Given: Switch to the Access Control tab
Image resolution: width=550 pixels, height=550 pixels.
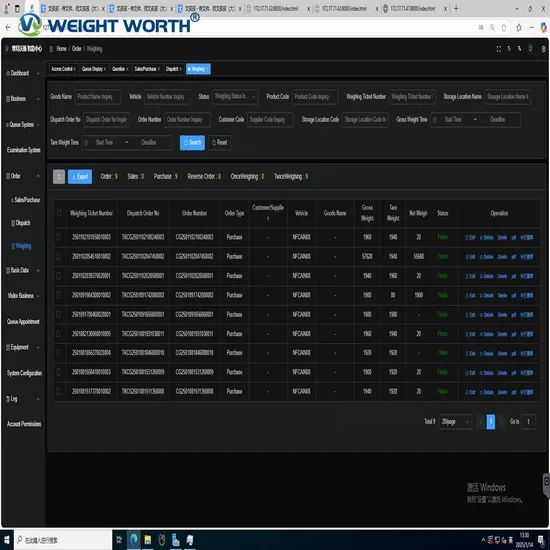Looking at the screenshot, I should click(62, 69).
